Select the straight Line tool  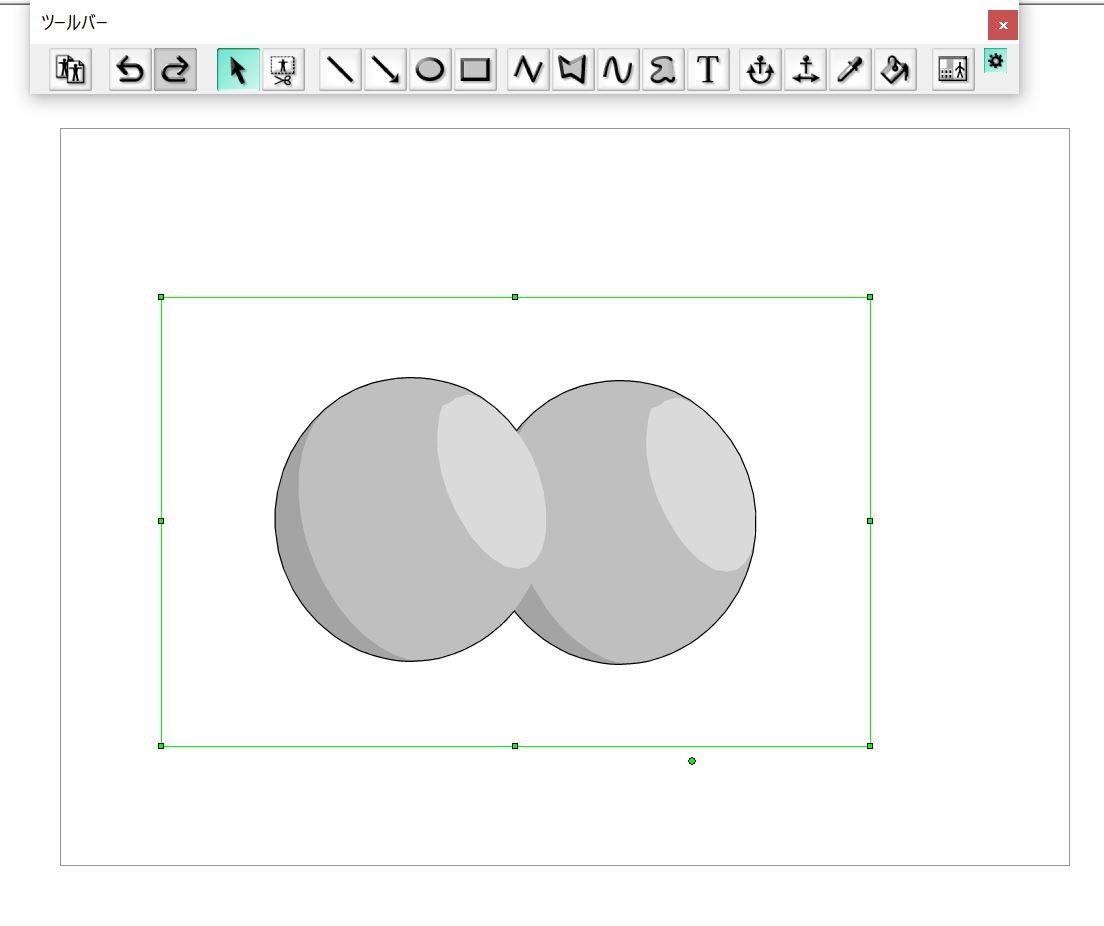coord(341,70)
